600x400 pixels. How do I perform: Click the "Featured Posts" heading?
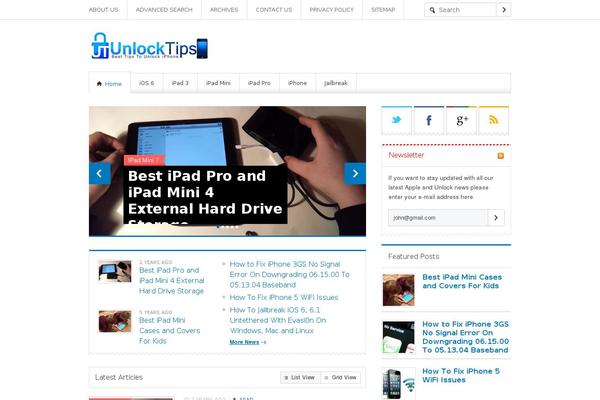(x=414, y=256)
